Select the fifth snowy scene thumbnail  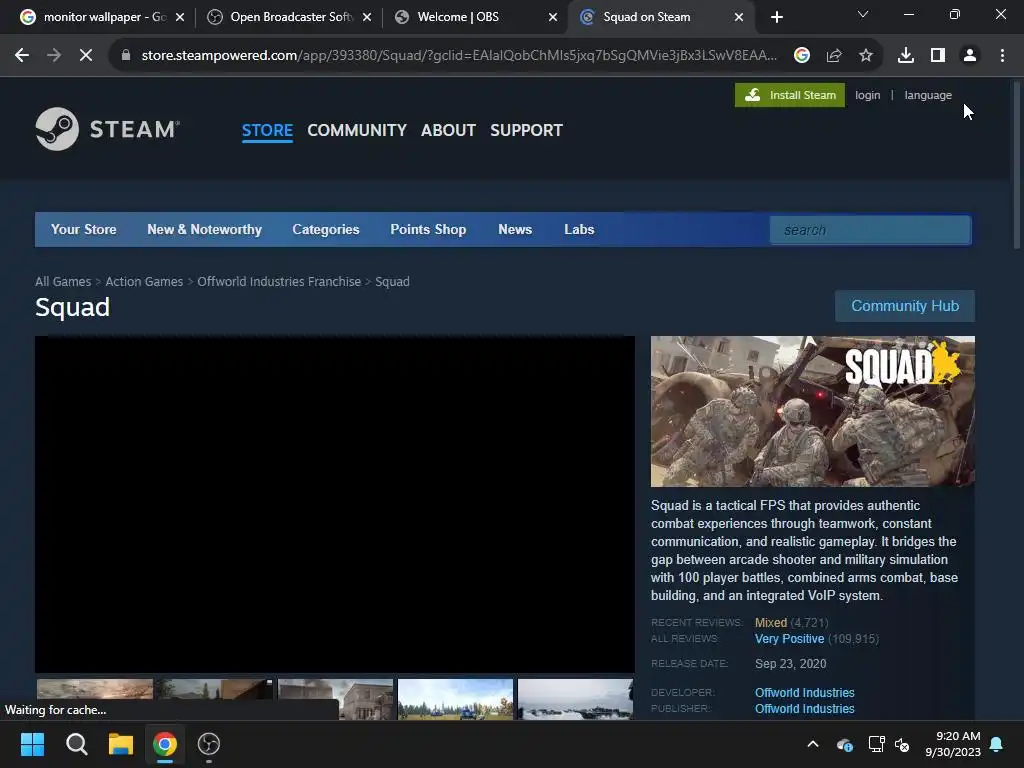[575, 699]
